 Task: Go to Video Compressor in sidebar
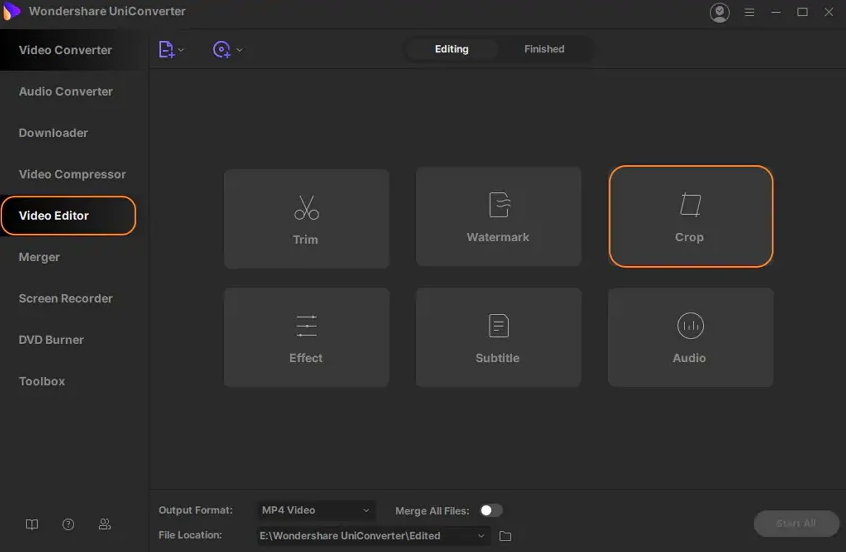pos(72,174)
